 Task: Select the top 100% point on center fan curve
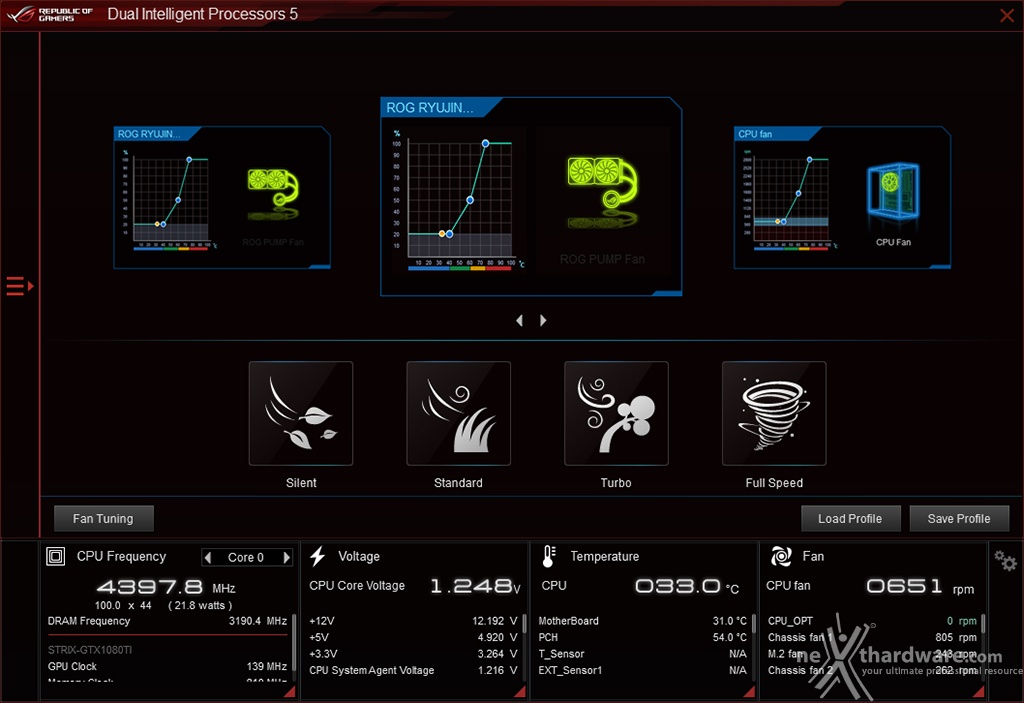click(485, 143)
